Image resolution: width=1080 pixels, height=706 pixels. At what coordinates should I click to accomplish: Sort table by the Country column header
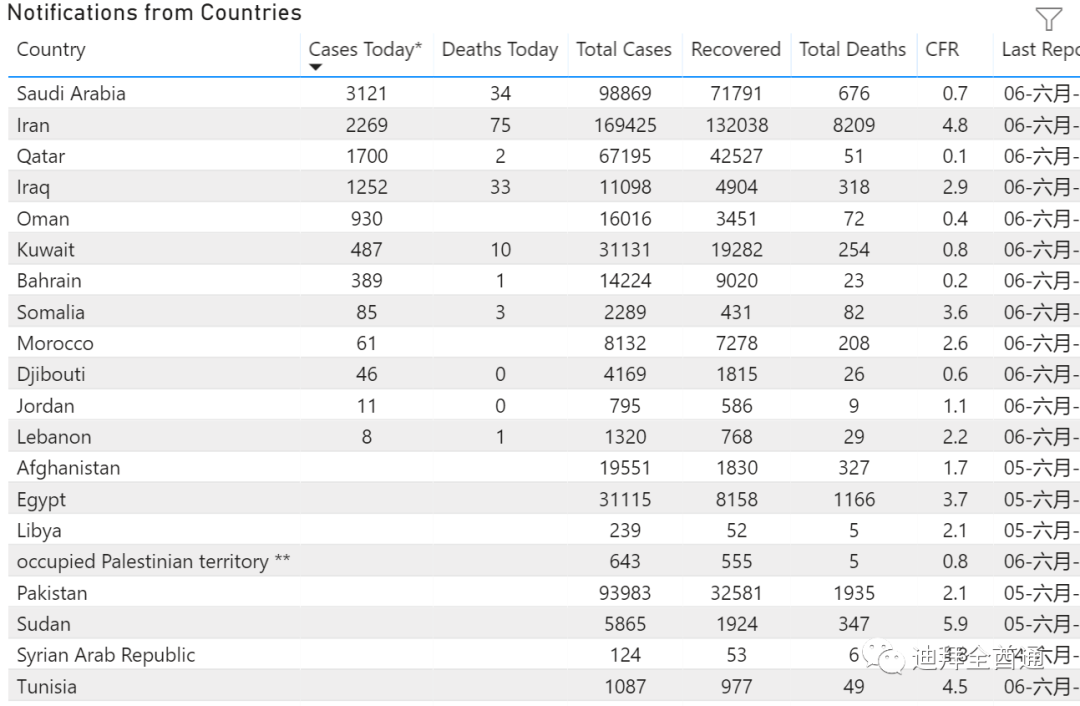coord(51,50)
